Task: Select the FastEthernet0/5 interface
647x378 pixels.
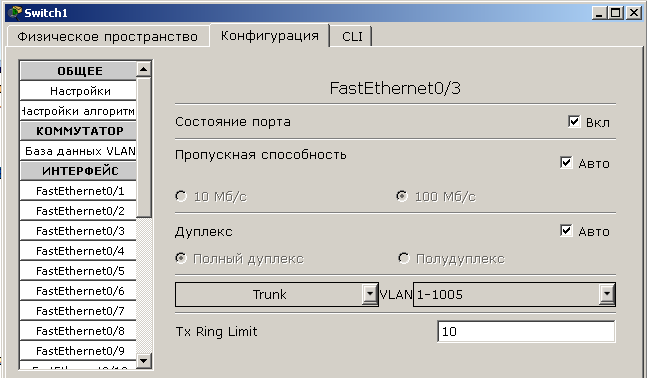Action: pos(78,271)
